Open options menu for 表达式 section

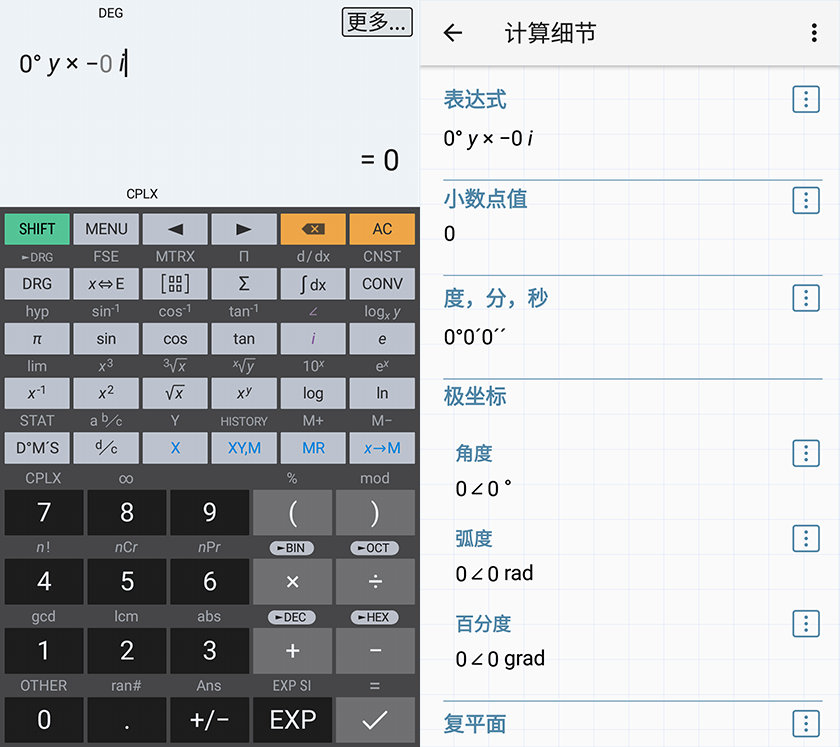point(806,99)
